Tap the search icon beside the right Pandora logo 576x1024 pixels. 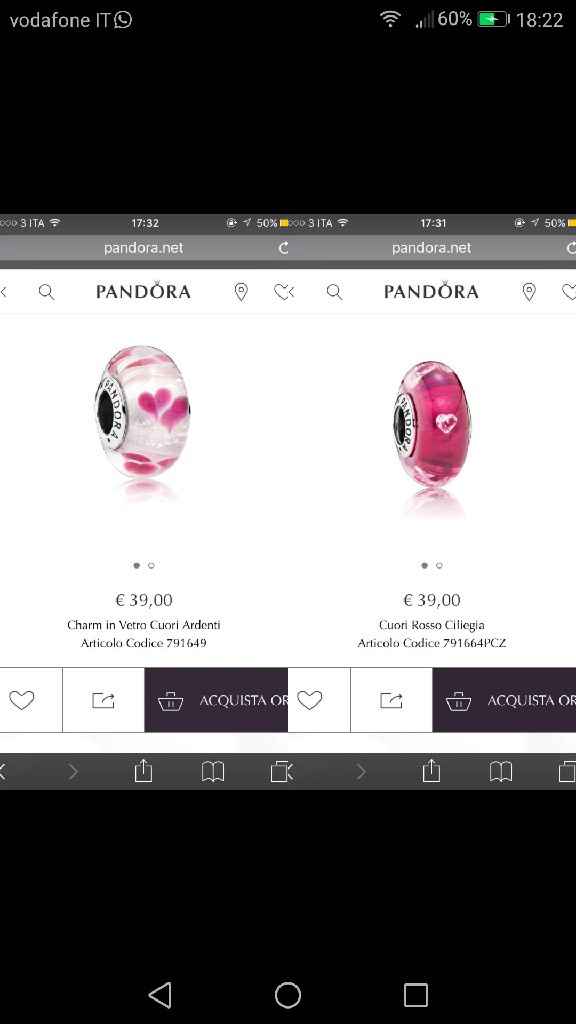point(334,292)
